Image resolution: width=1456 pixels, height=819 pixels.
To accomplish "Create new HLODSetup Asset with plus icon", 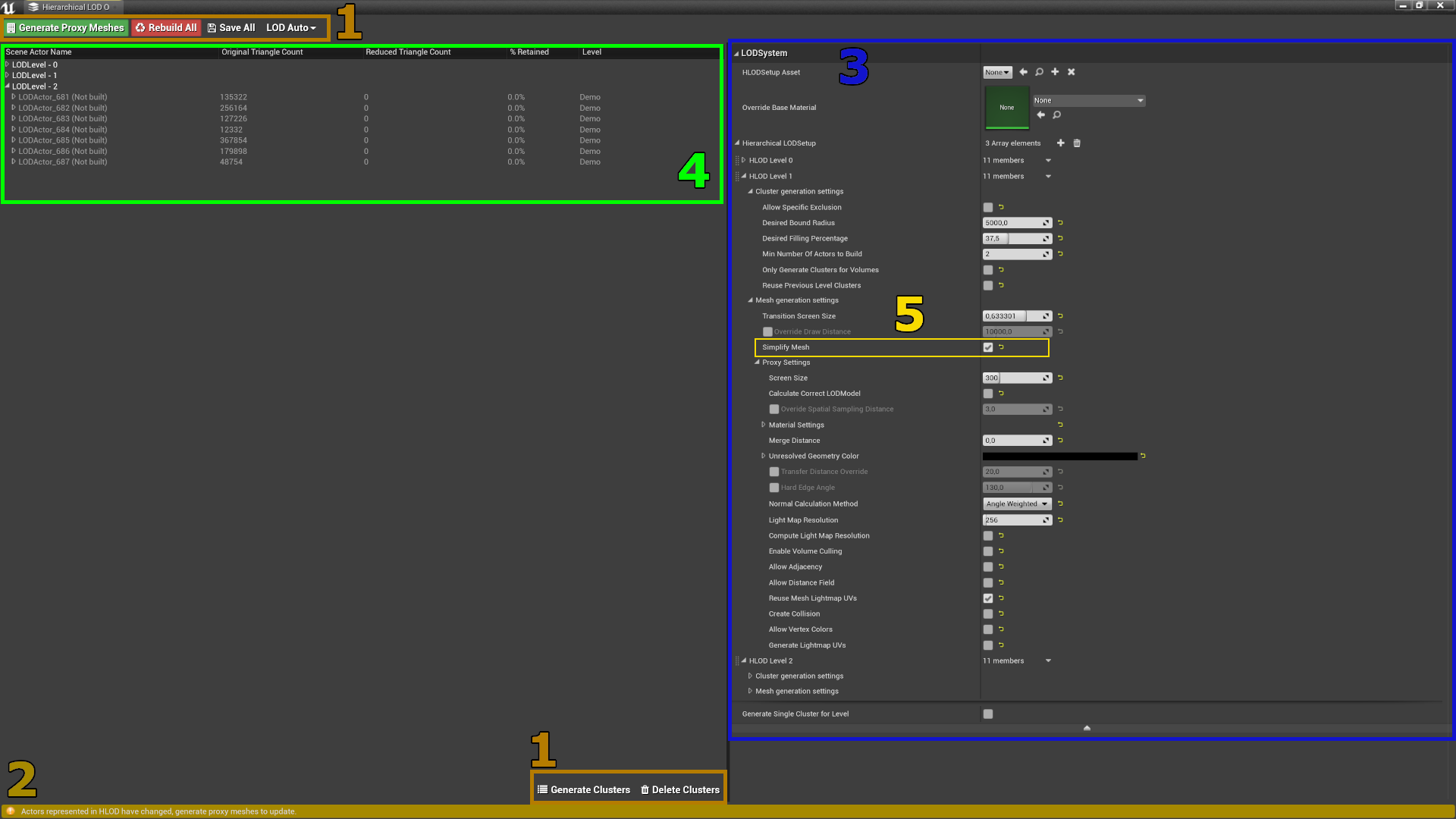I will coord(1055,72).
